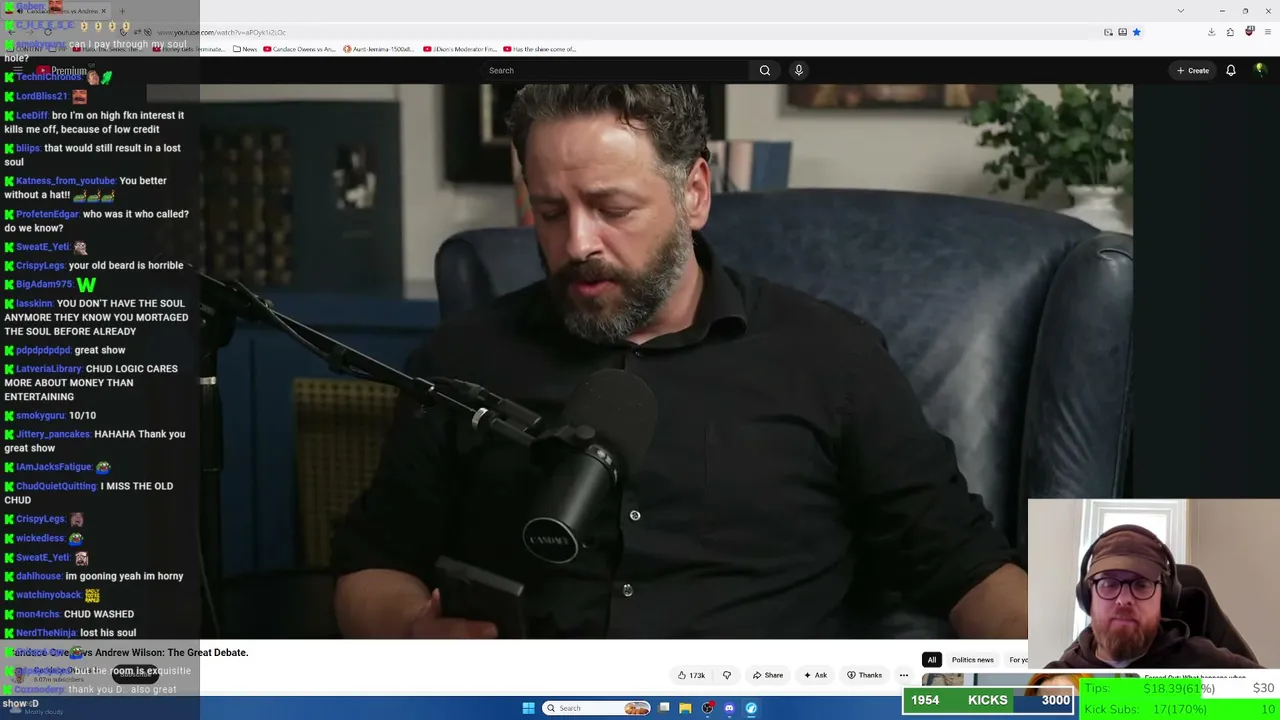This screenshot has height=720, width=1280.
Task: Open the Aunt-Jemima-1500x8 bookmark
Action: point(378,49)
